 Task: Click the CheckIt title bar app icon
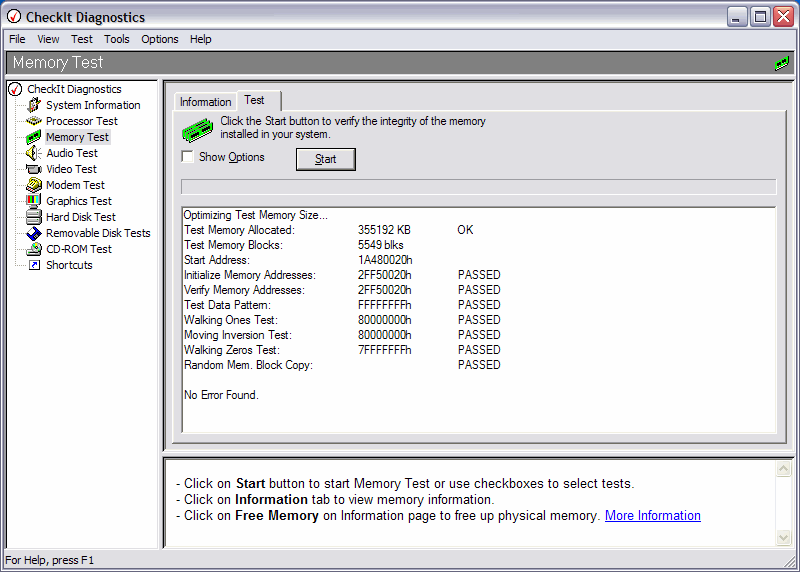[14, 17]
